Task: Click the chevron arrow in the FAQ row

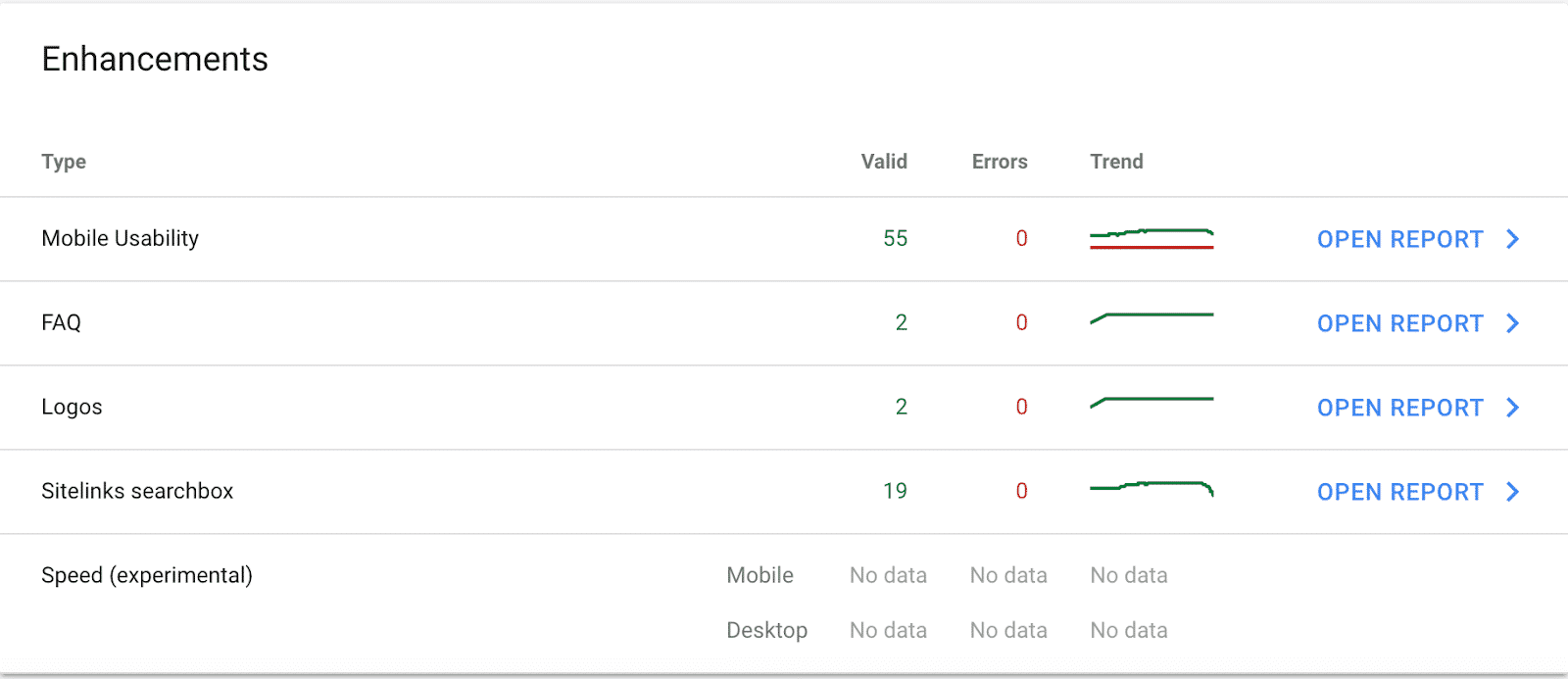Action: point(1513,323)
